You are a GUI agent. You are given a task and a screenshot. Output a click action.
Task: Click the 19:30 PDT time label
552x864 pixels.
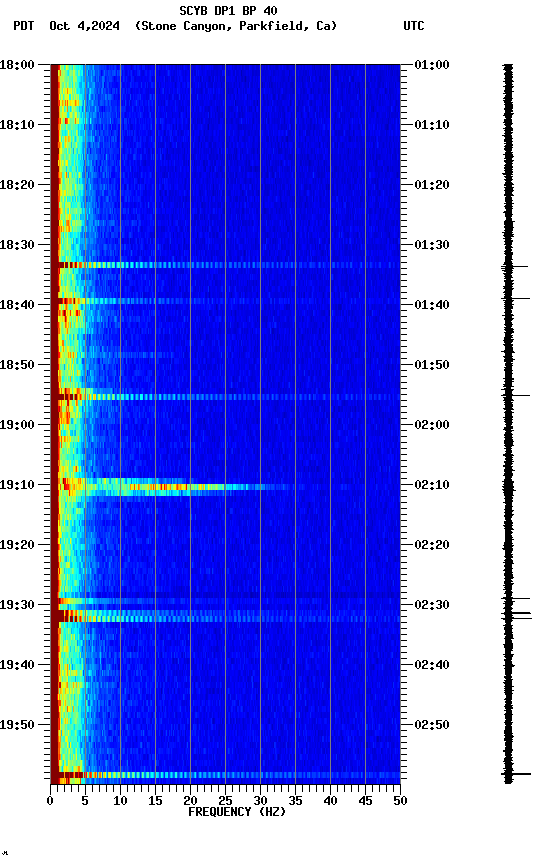point(17,605)
